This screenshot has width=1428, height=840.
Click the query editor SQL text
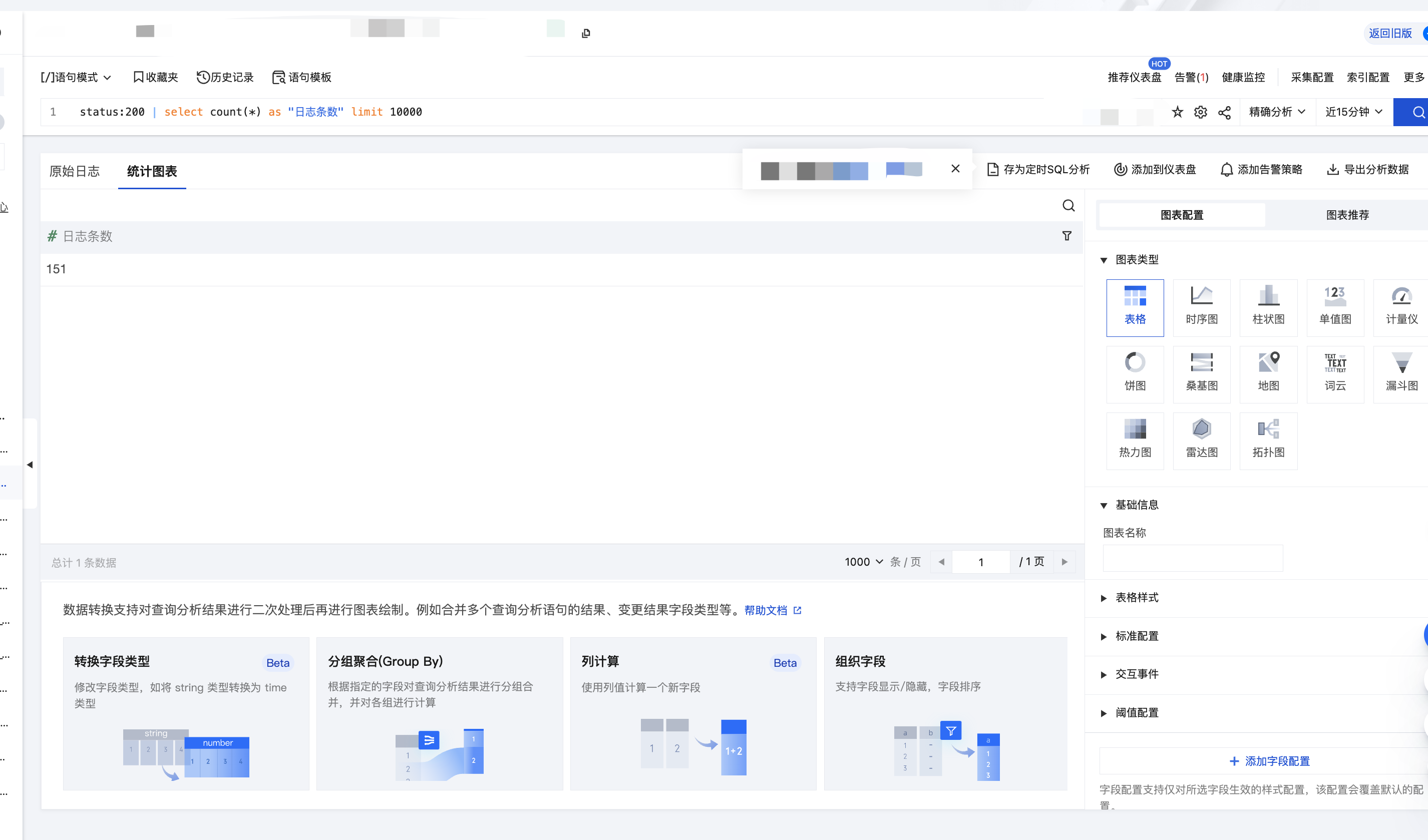[x=250, y=112]
